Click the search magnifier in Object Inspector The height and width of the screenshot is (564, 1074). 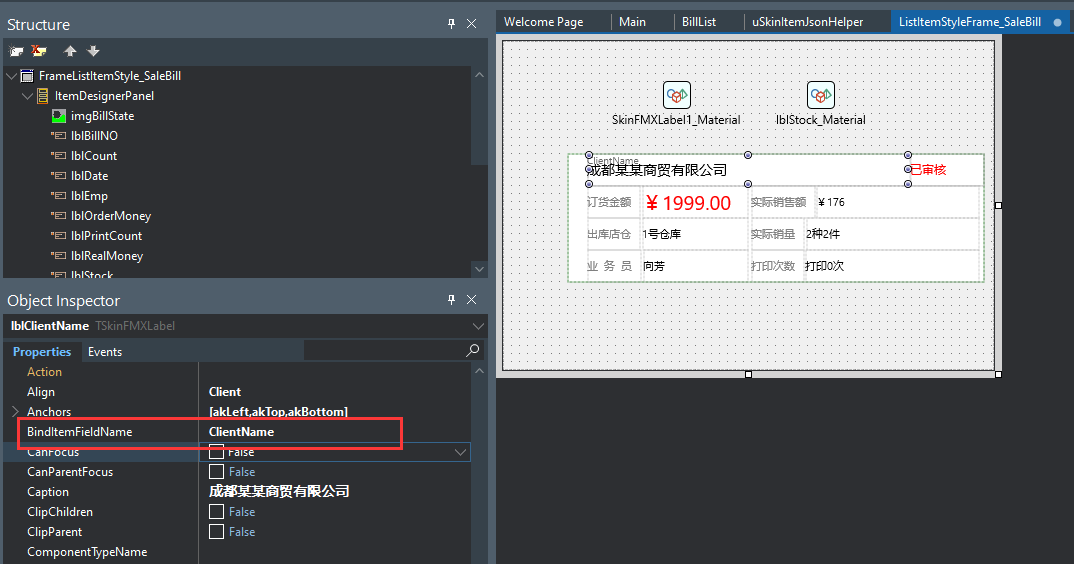473,350
